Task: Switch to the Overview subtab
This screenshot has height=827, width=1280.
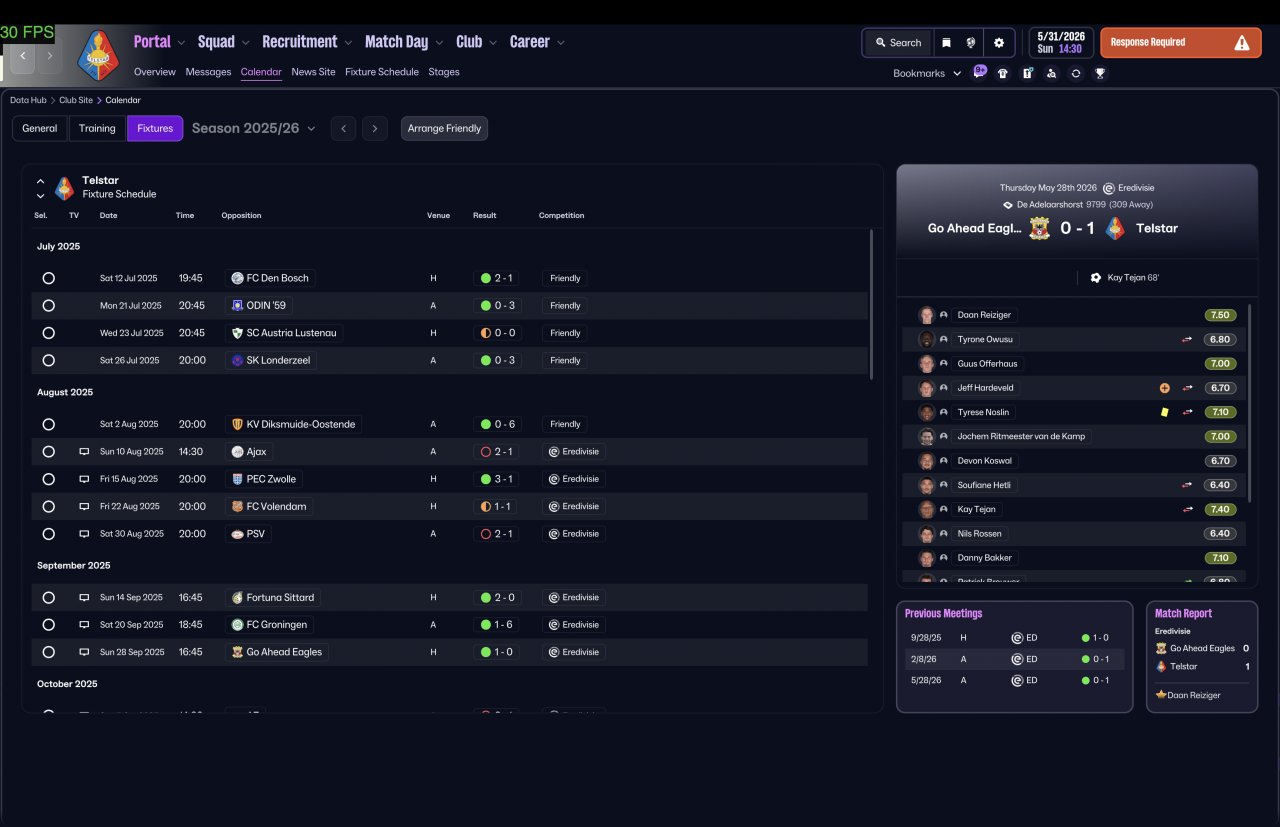Action: (x=155, y=72)
